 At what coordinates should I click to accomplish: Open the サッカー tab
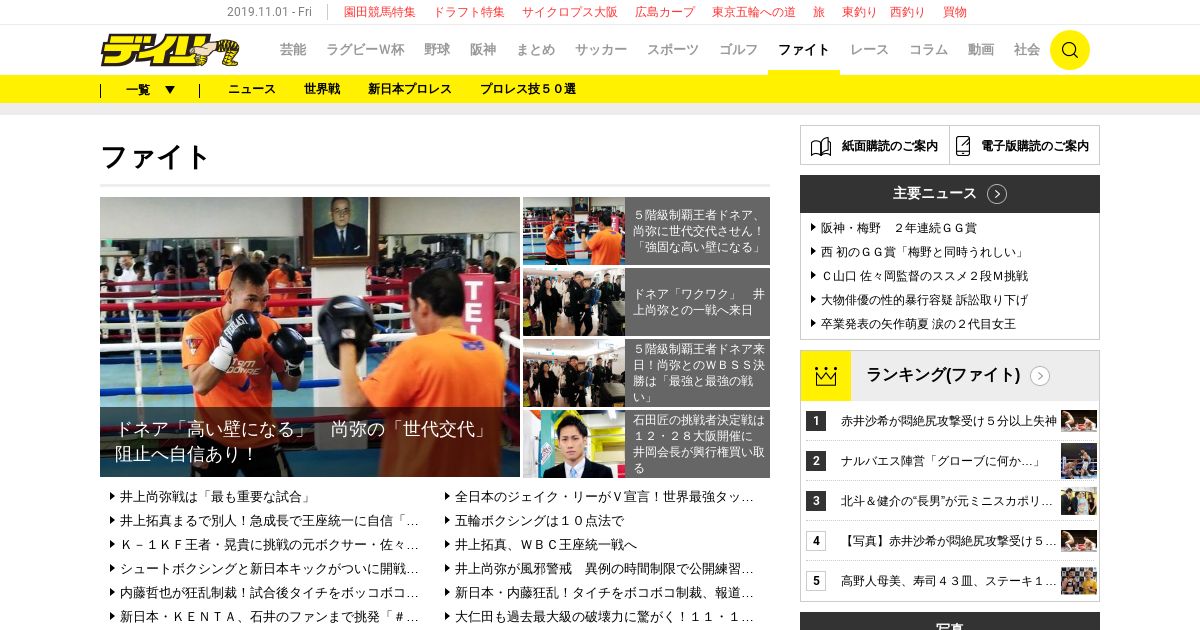coord(601,49)
